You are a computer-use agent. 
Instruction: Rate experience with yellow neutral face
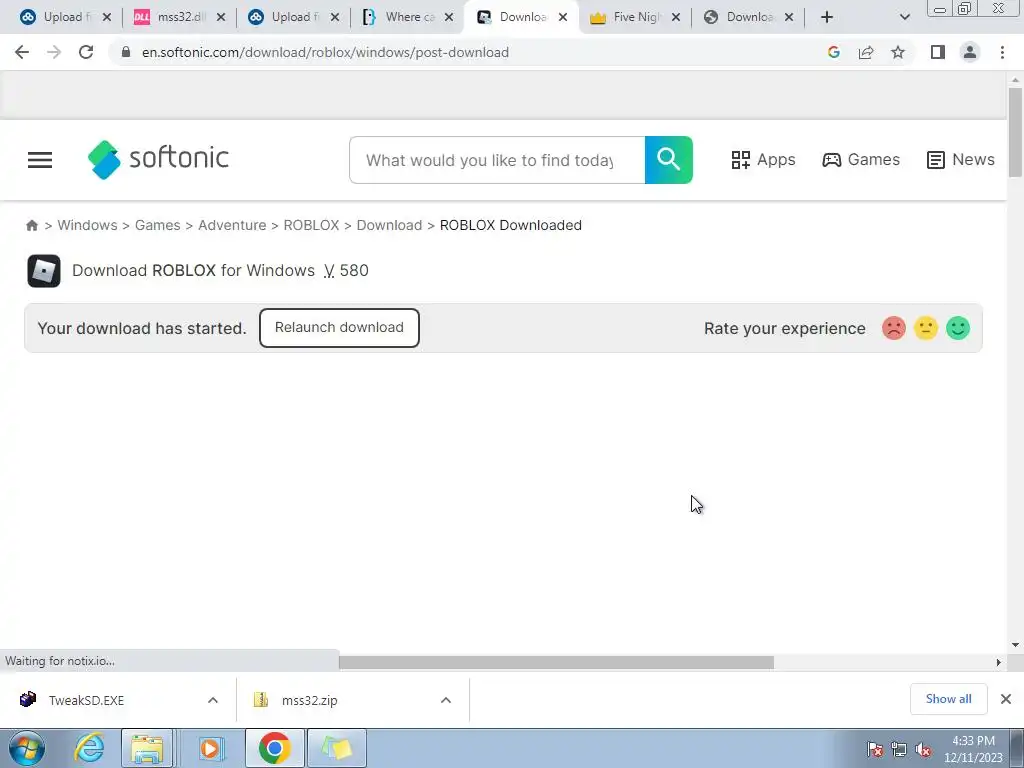(925, 328)
